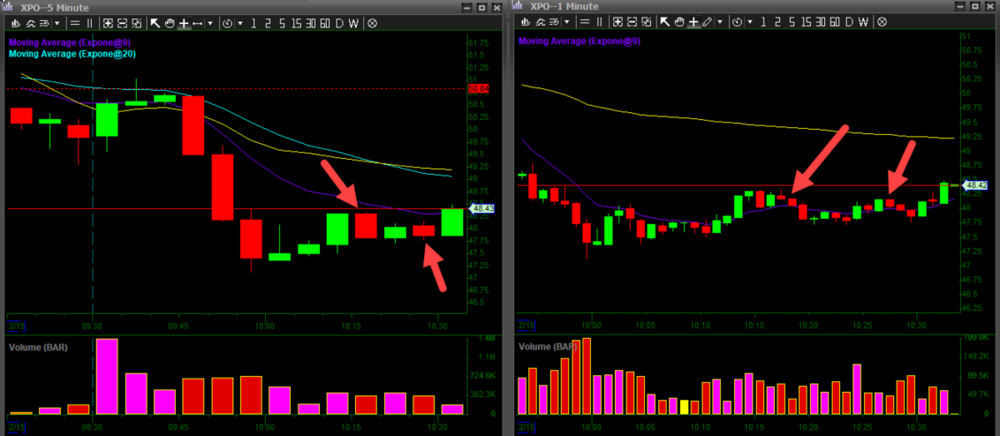Click the horizontal line tool in 5 Minute toolbar
Image resolution: width=1000 pixels, height=436 pixels.
75,22
